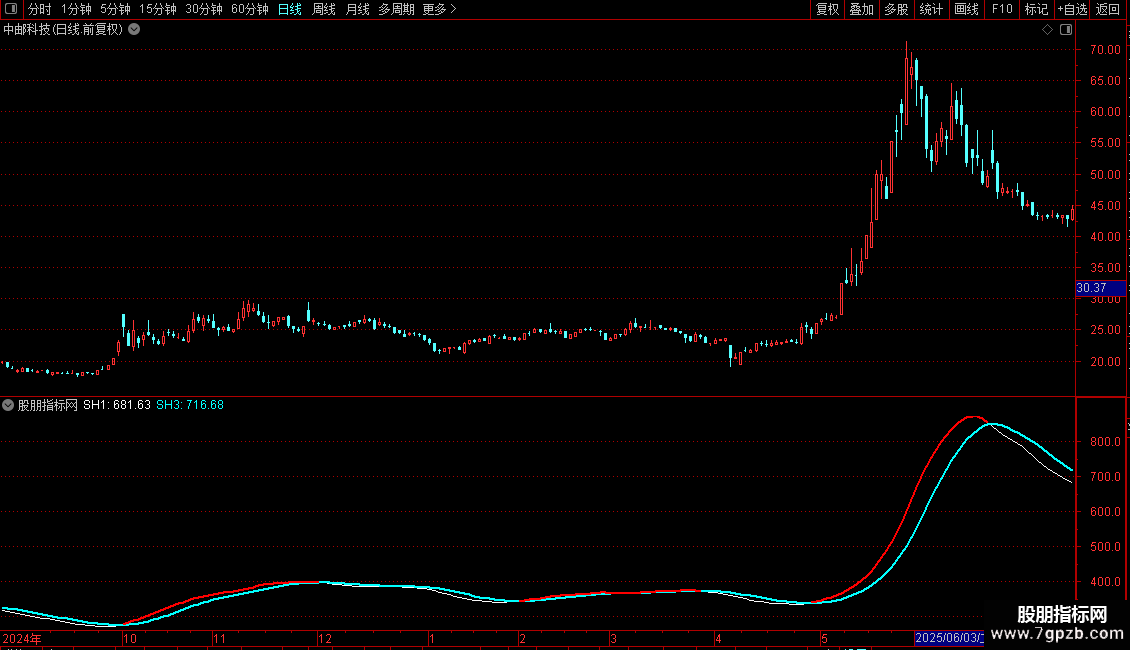This screenshot has width=1130, height=650.
Task: Toggle the side panel icon in chart header
Action: [1066, 30]
